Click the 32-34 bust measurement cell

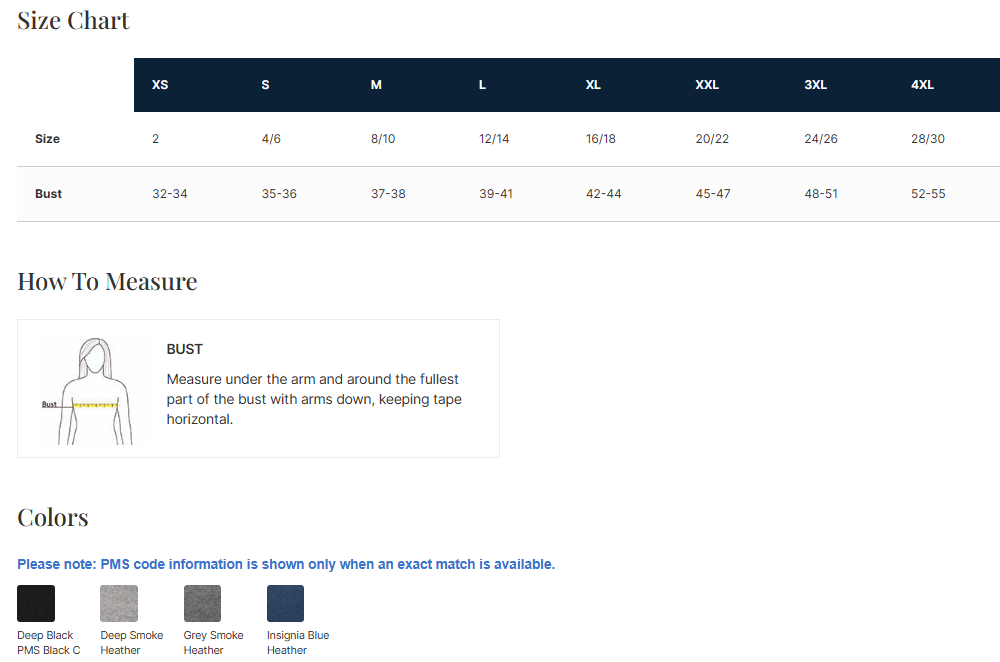coord(169,194)
